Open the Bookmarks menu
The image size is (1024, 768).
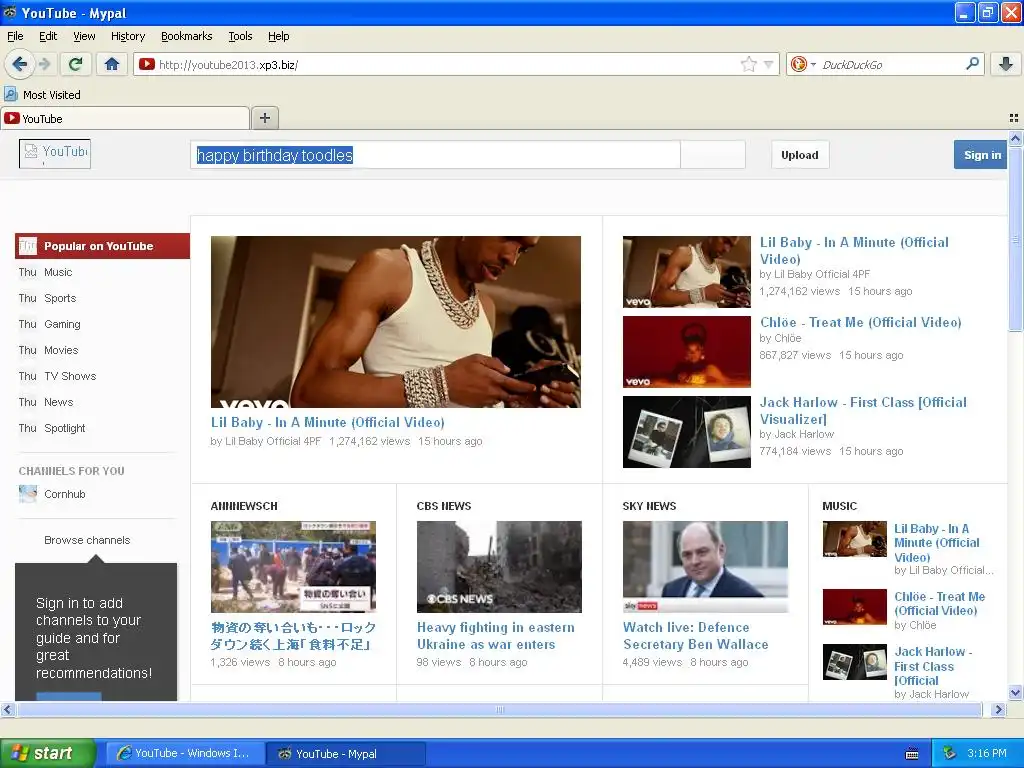[x=187, y=36]
